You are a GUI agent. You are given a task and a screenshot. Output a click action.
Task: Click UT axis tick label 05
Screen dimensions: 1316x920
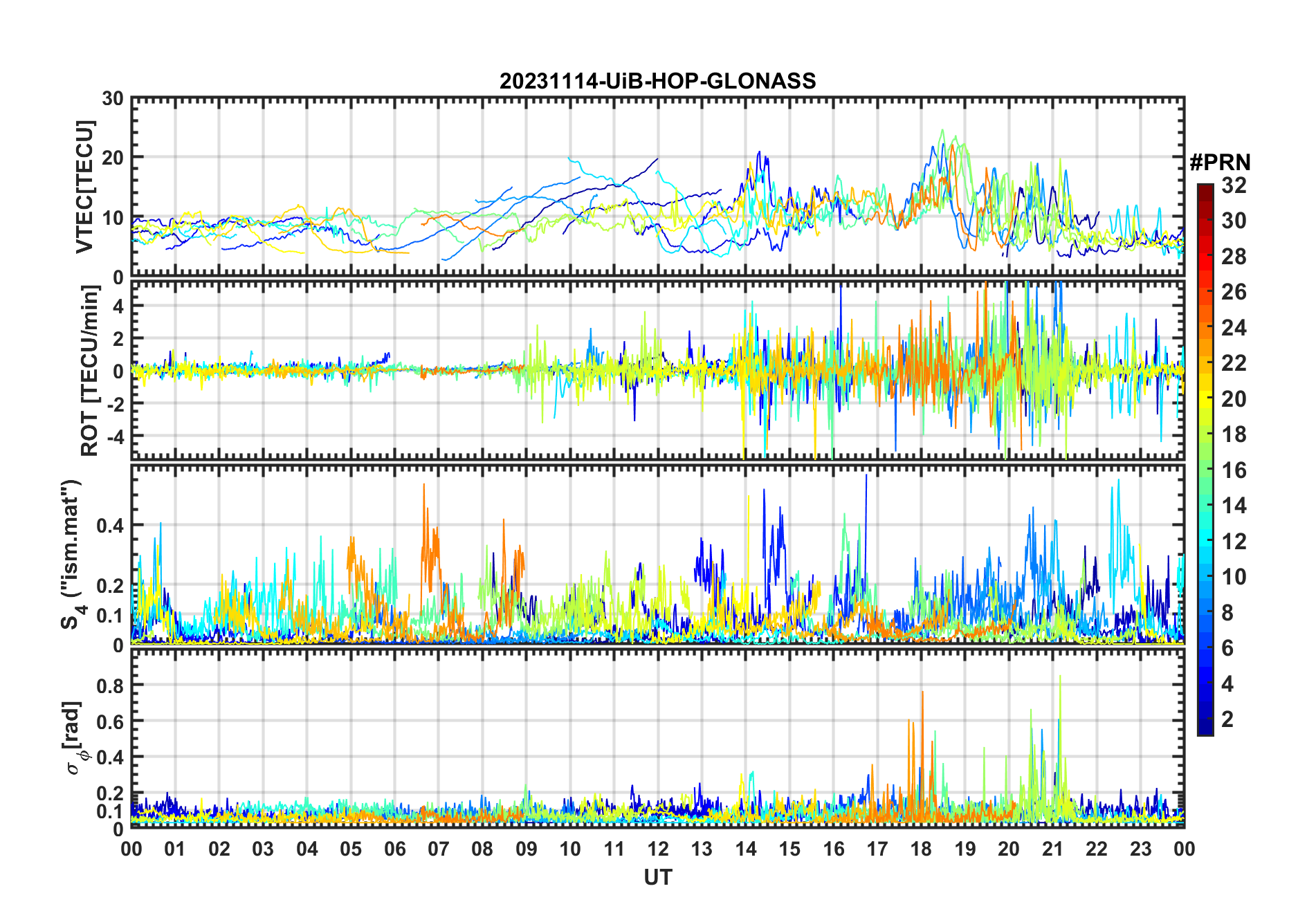coord(351,849)
